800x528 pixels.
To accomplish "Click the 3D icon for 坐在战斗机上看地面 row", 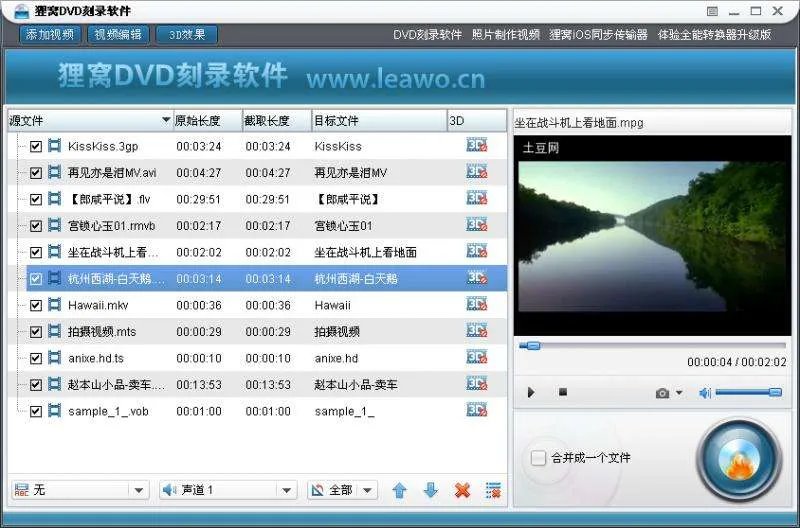I will point(477,251).
